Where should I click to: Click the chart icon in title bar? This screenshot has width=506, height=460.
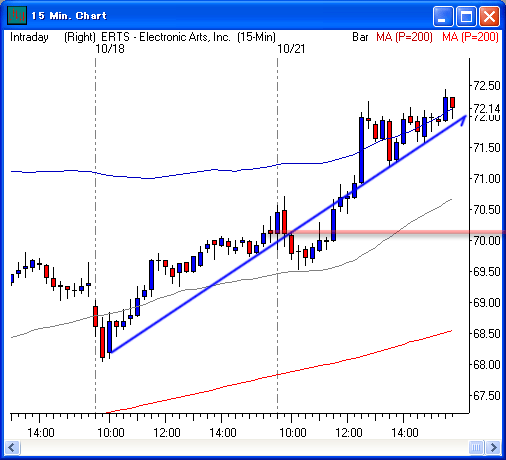click(x=17, y=15)
